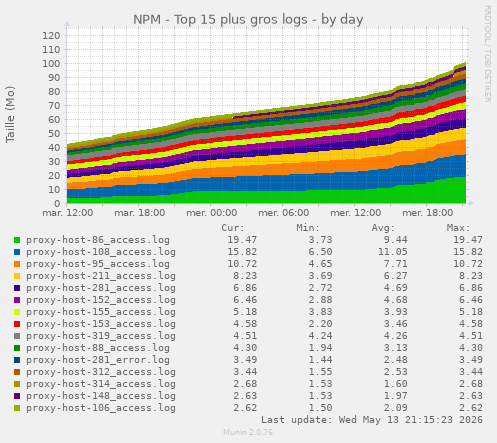Viewport: 497px width, 443px height.
Task: Select the proxy-host-152_access.log label
Action: 101,300
